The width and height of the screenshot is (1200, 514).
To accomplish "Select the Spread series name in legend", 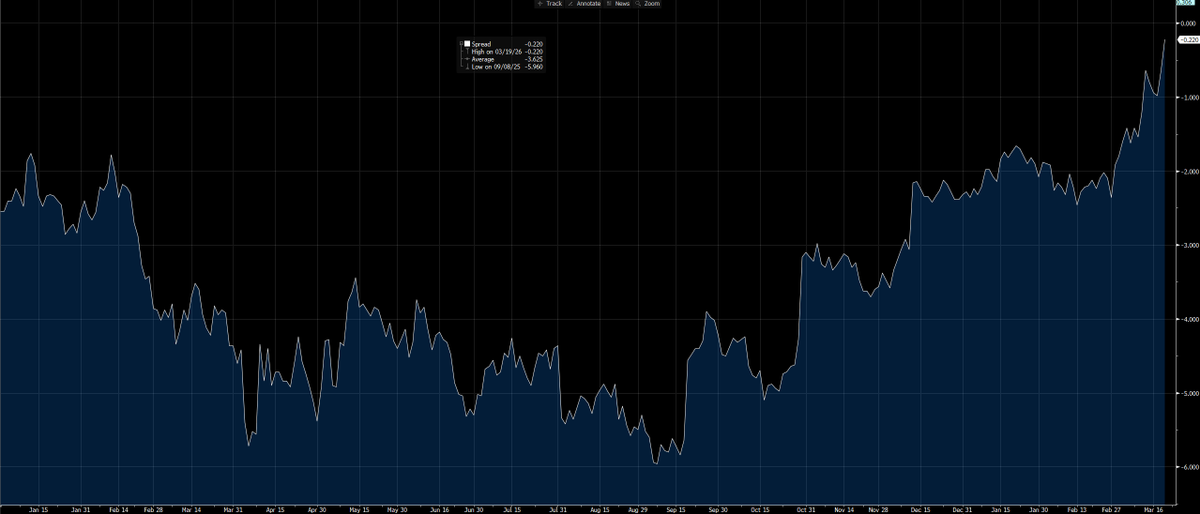I will coord(479,44).
